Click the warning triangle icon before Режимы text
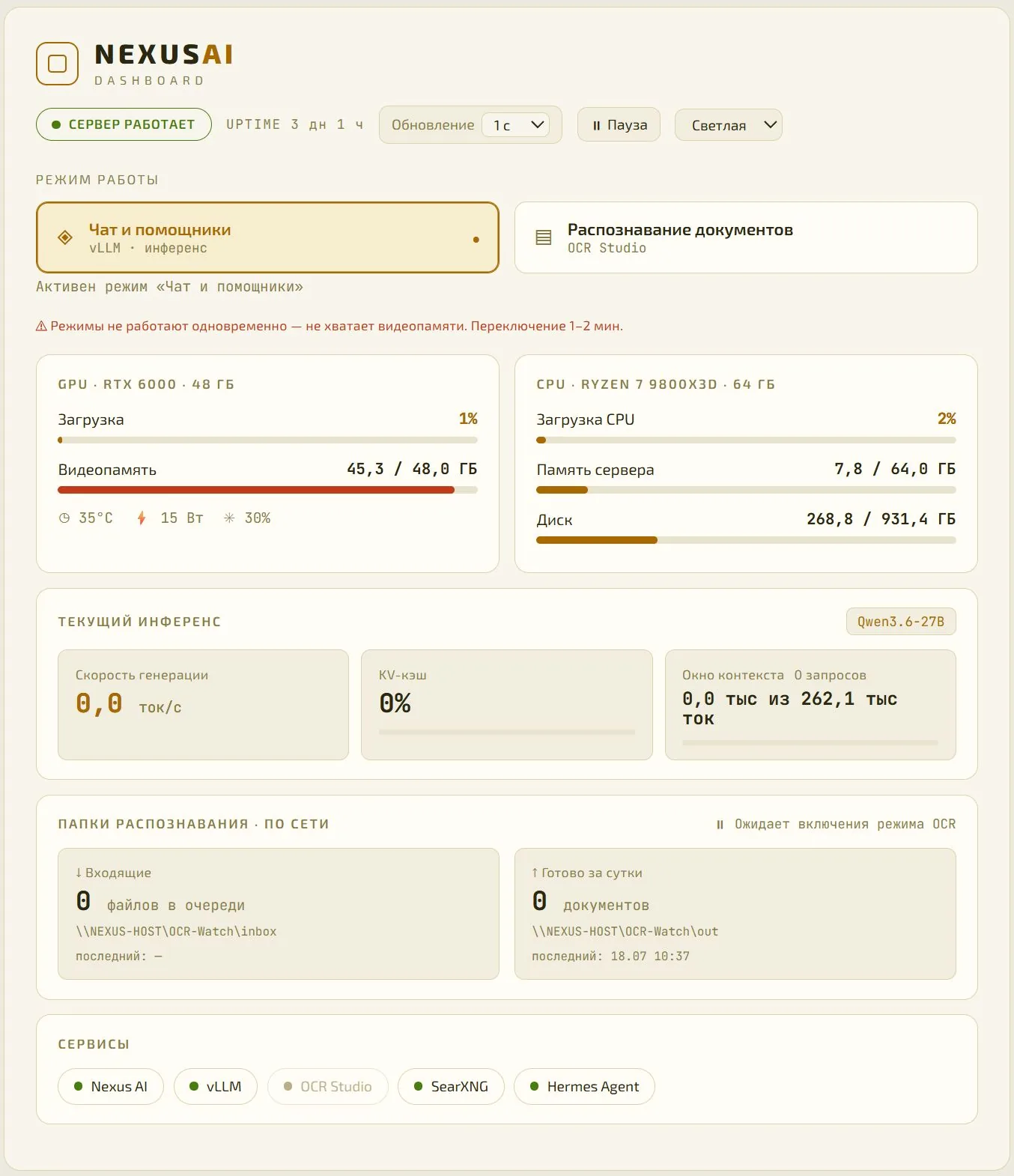 [x=41, y=327]
